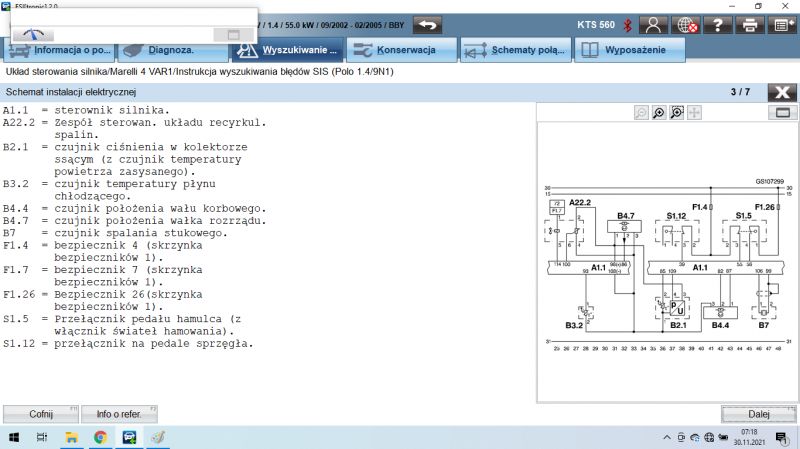Click the Dalej button
The height and width of the screenshot is (449, 800).
click(759, 414)
